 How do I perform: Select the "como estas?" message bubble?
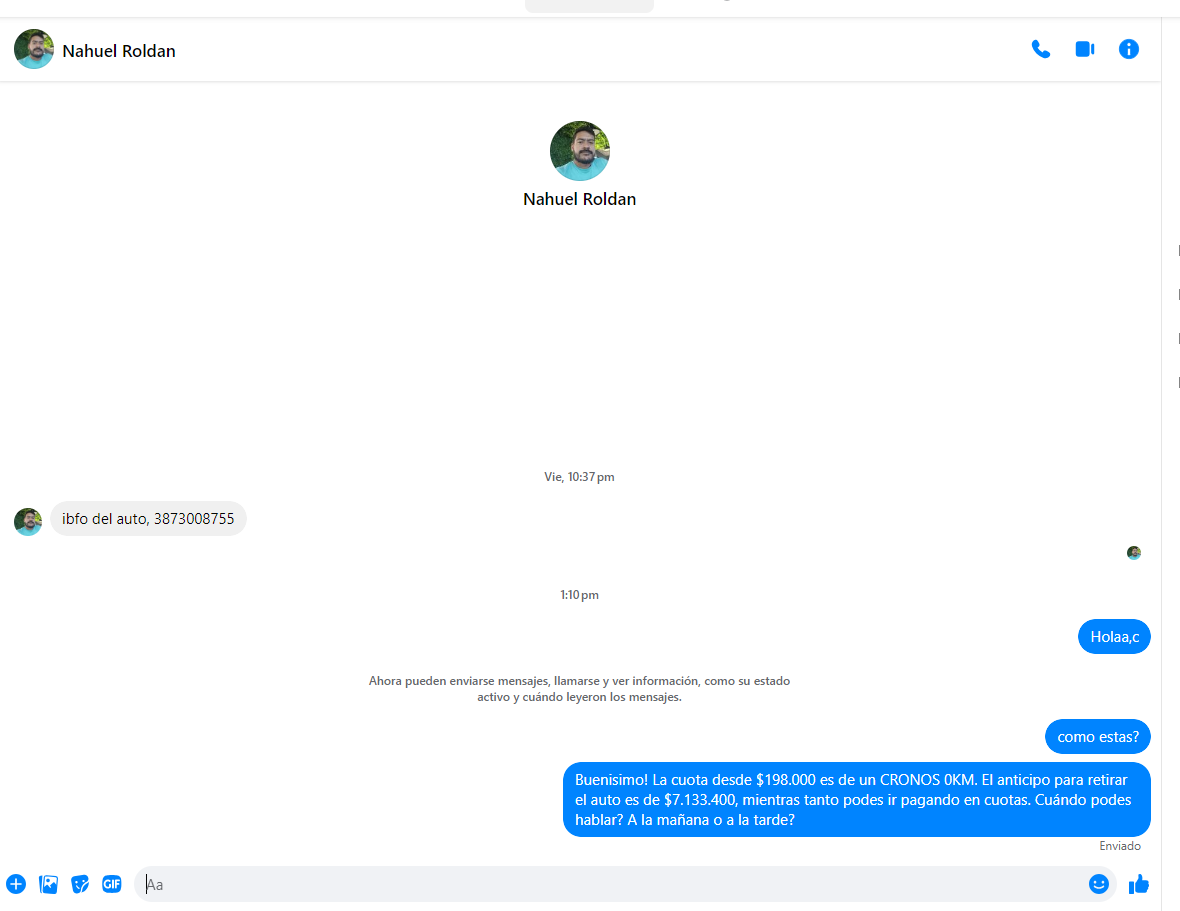tap(1097, 736)
